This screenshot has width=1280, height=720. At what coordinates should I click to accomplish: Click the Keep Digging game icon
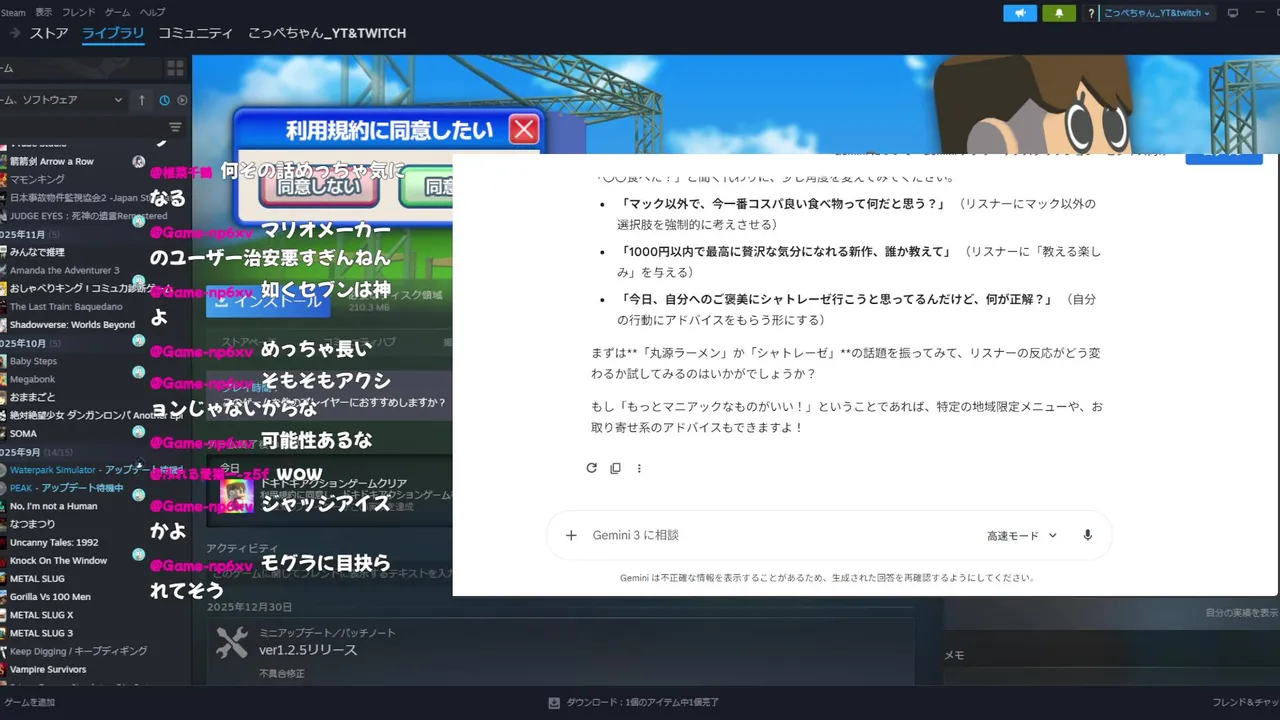[3, 651]
